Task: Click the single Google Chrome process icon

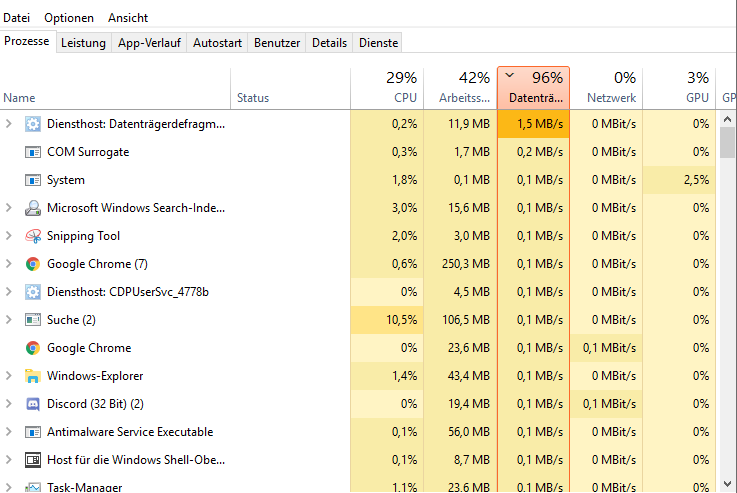Action: [x=32, y=348]
